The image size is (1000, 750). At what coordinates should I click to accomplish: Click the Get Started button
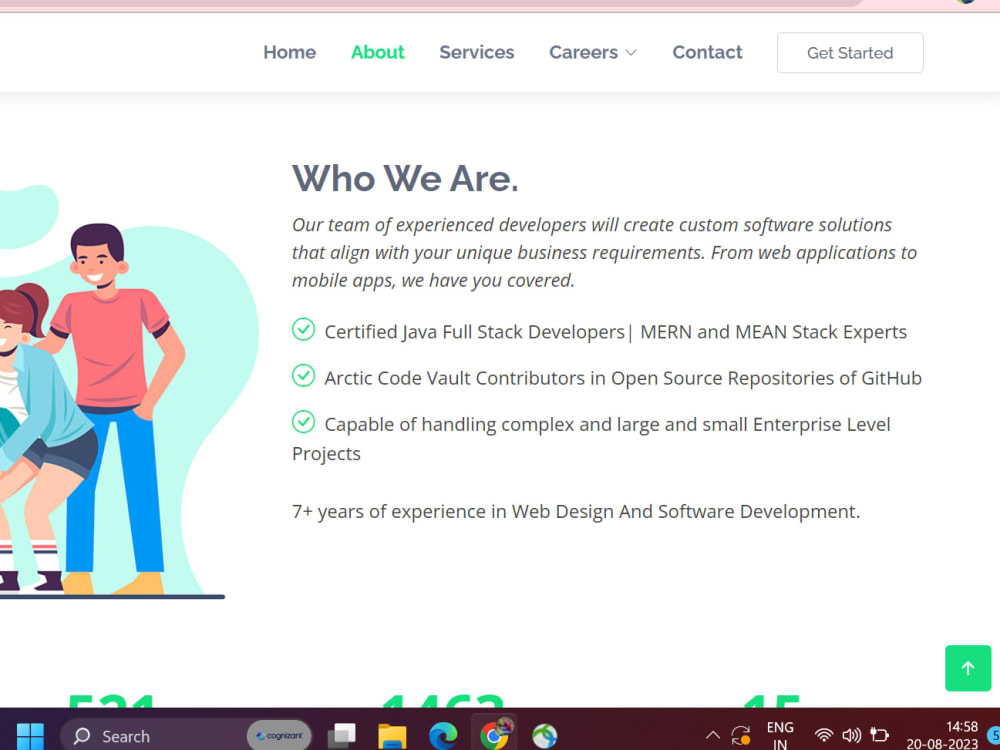point(849,53)
